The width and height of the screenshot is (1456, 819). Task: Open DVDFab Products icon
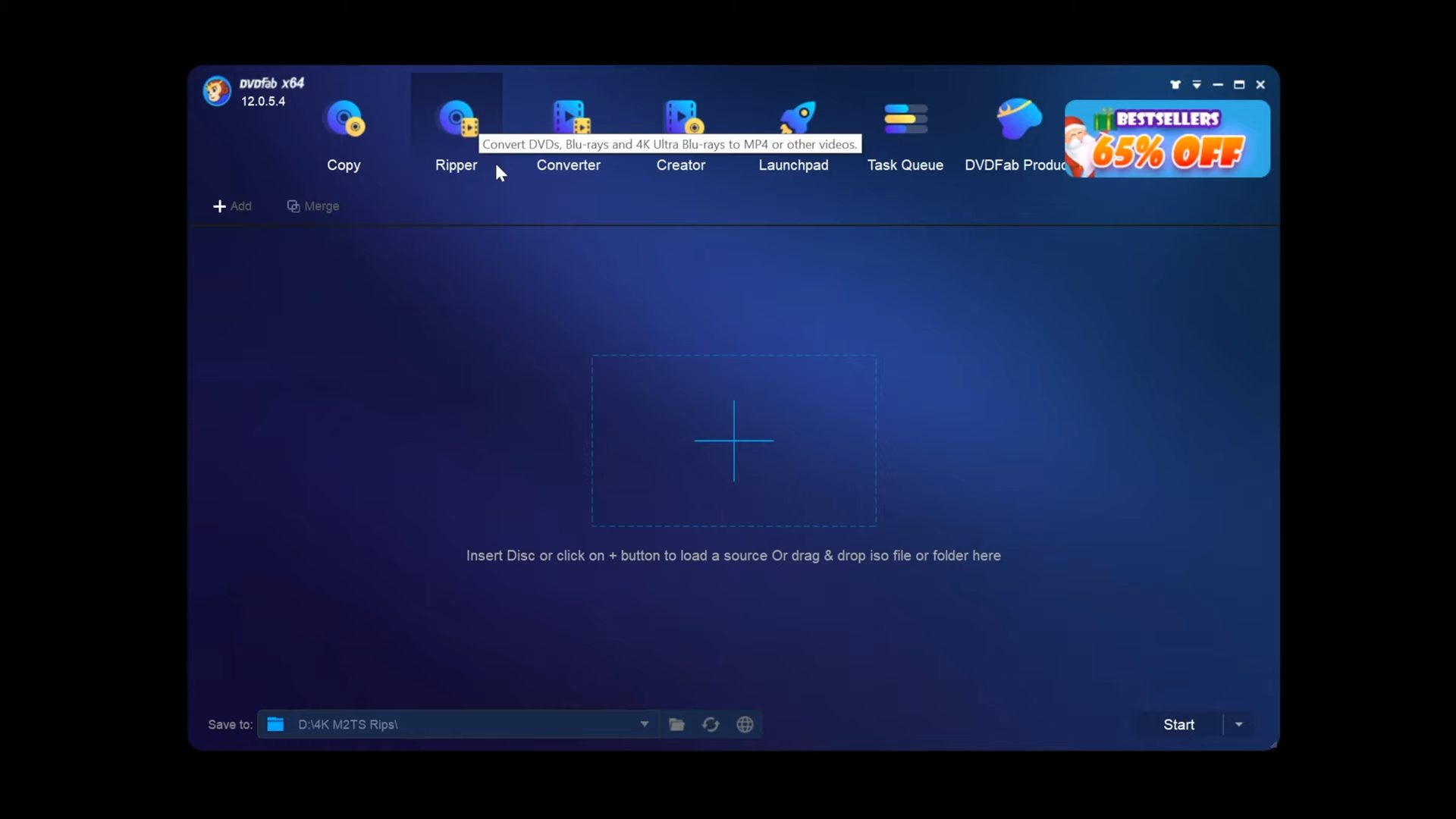coord(1018,118)
